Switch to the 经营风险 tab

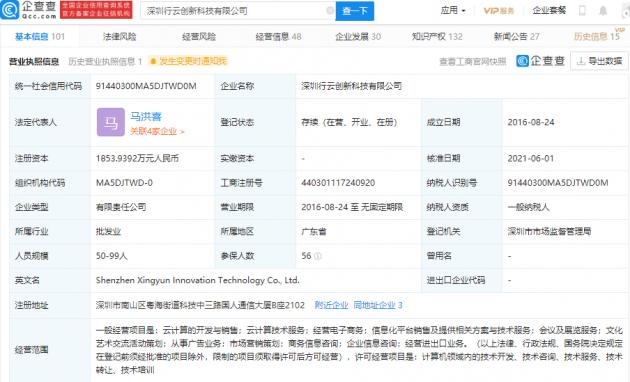(199, 37)
